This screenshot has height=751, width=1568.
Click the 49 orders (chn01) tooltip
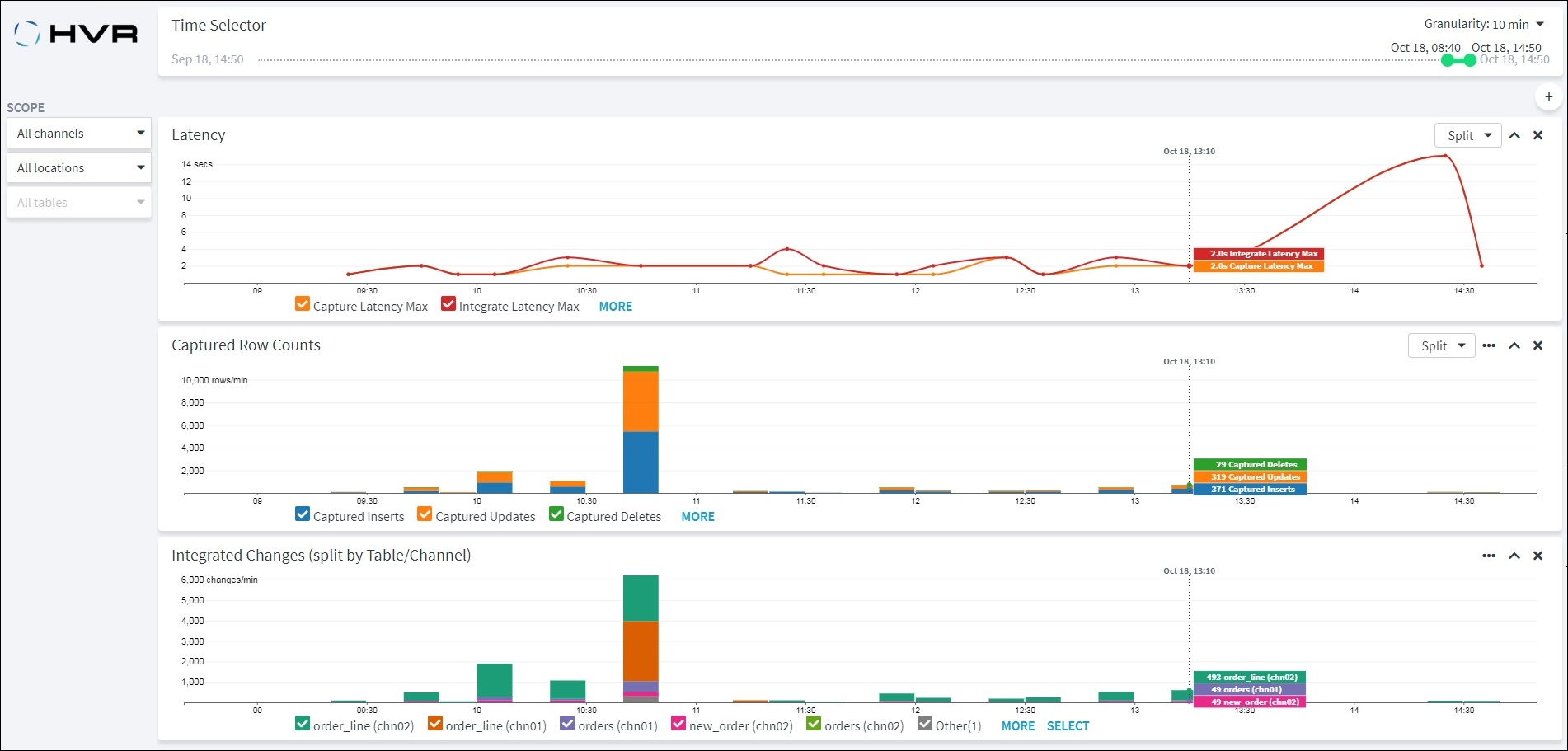(x=1250, y=689)
